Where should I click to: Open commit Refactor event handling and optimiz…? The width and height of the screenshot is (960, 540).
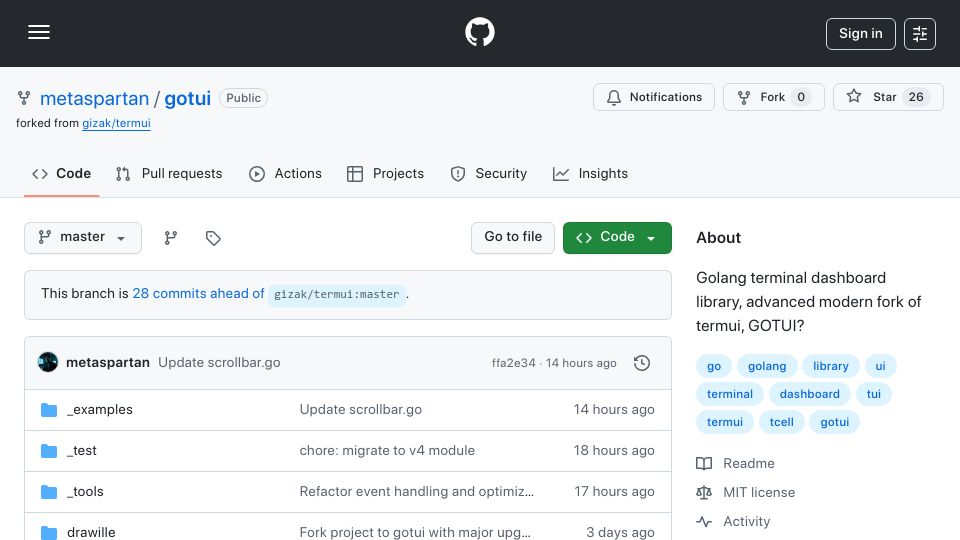pos(416,492)
